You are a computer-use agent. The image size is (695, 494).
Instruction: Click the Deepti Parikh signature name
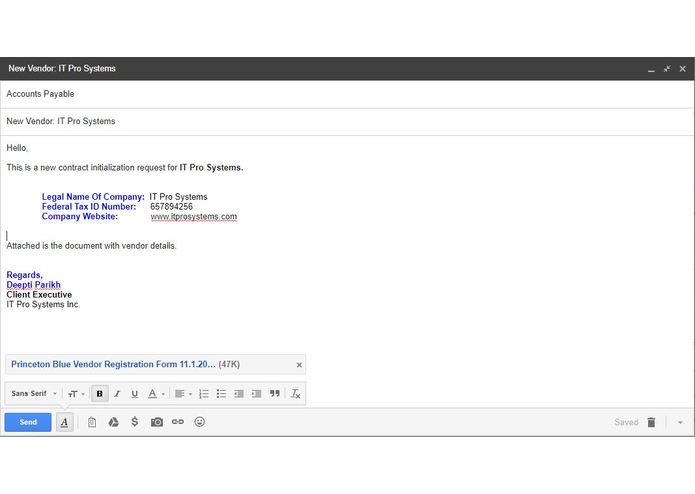tap(33, 285)
